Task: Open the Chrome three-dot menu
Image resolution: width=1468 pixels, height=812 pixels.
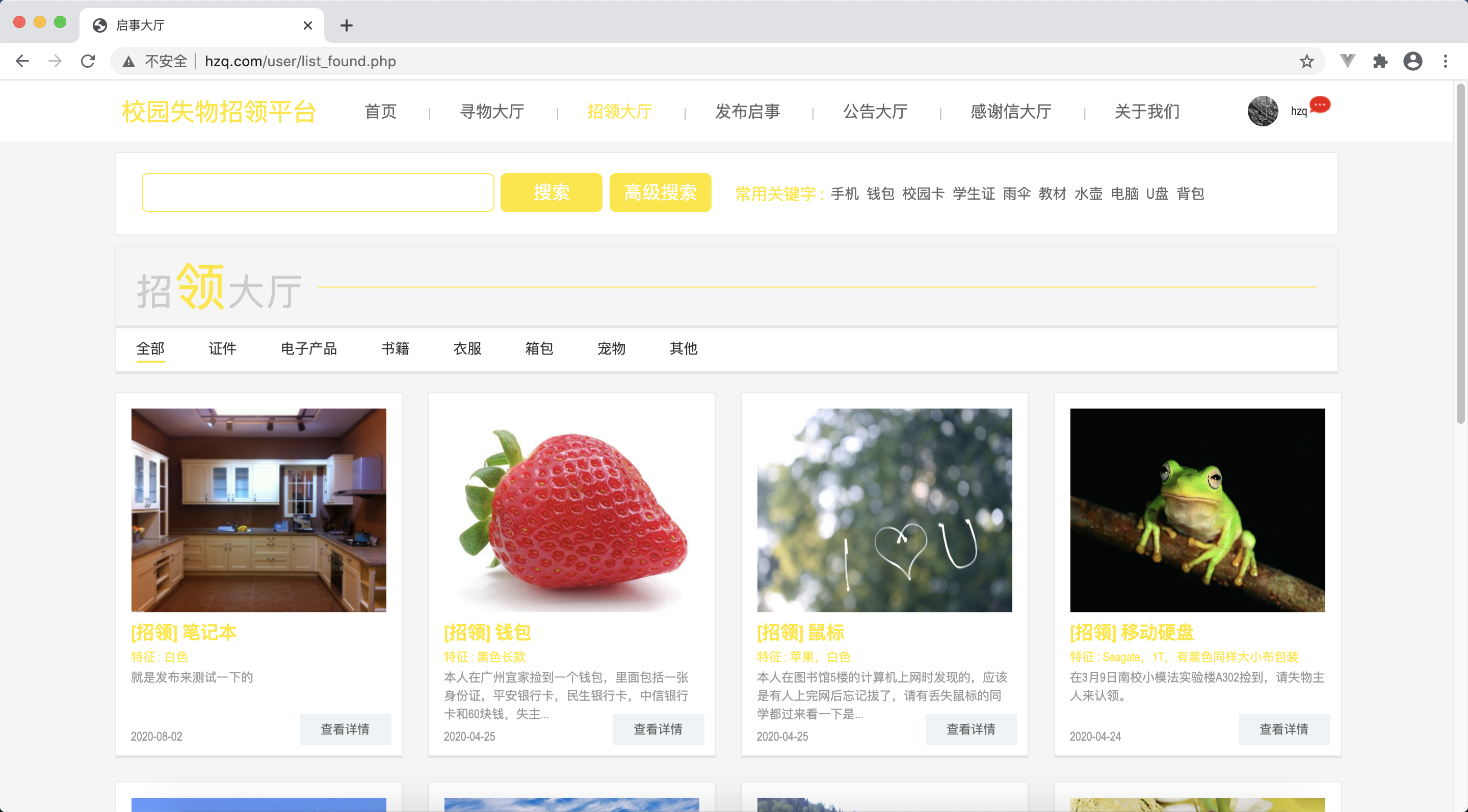Action: 1445,61
